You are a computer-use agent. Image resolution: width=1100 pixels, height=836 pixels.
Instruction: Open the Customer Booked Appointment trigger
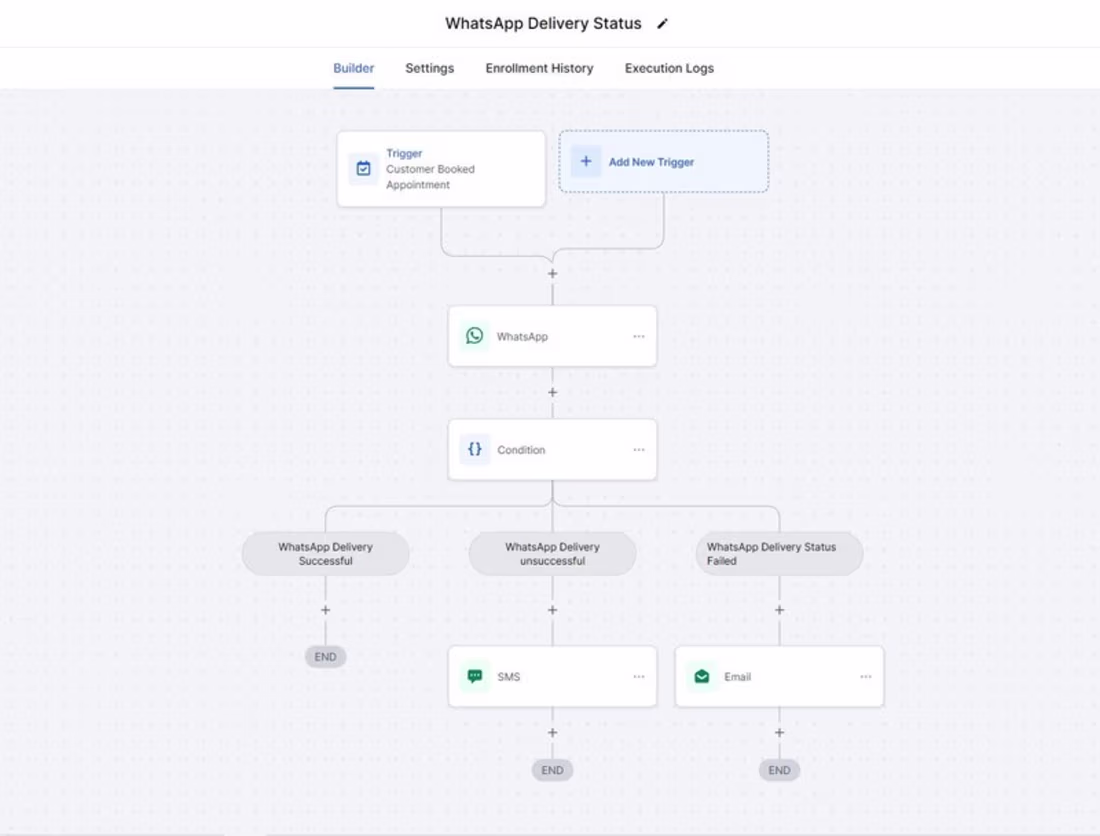pos(441,169)
